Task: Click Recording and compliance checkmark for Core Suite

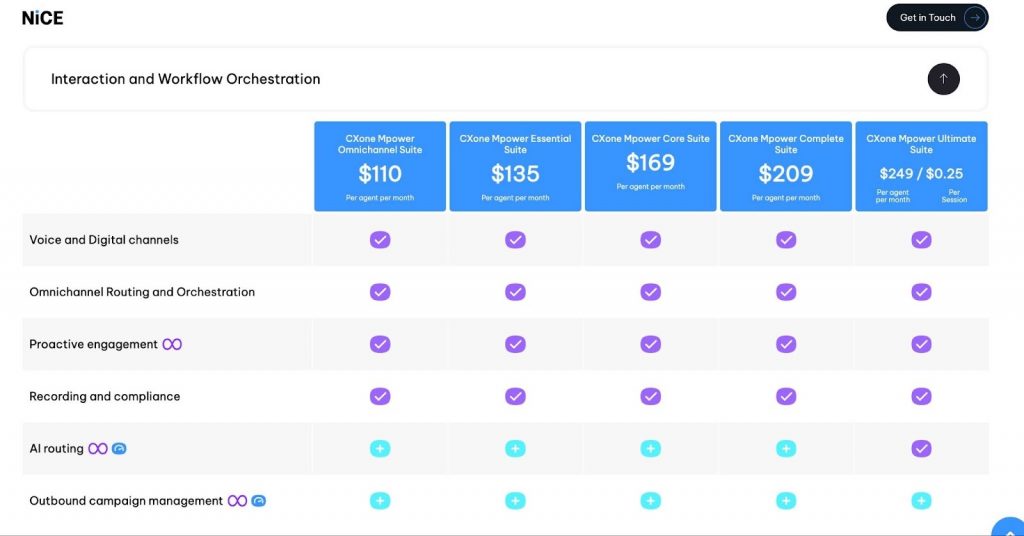Action: click(651, 396)
